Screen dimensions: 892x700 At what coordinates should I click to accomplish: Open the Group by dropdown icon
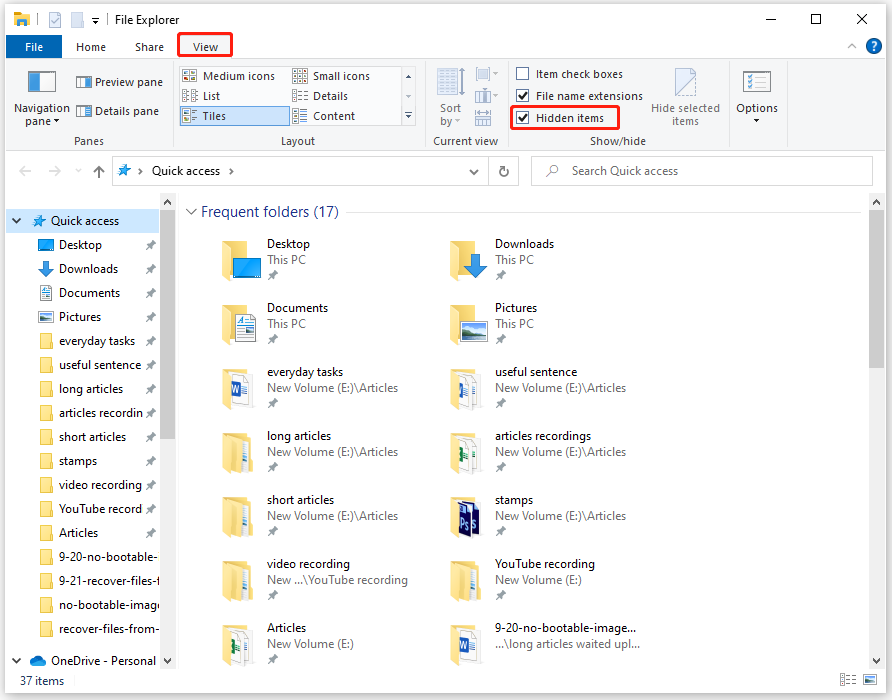[x=486, y=74]
